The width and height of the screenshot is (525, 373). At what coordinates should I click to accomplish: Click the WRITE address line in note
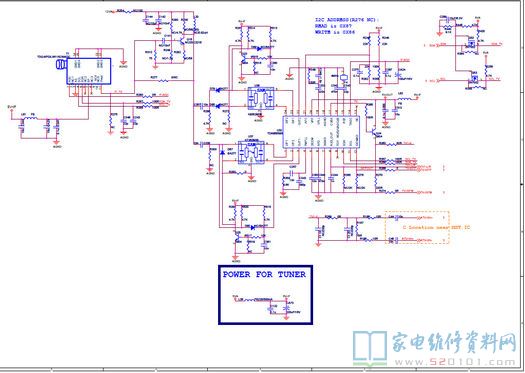pyautogui.click(x=335, y=32)
